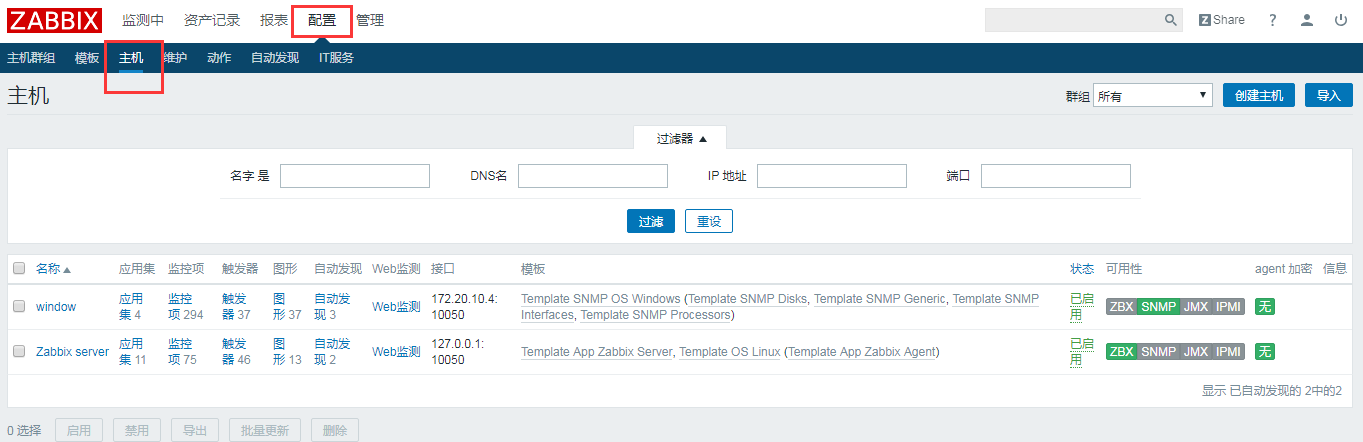Open 自动发现 3 for window host
1363x442 pixels.
point(332,307)
